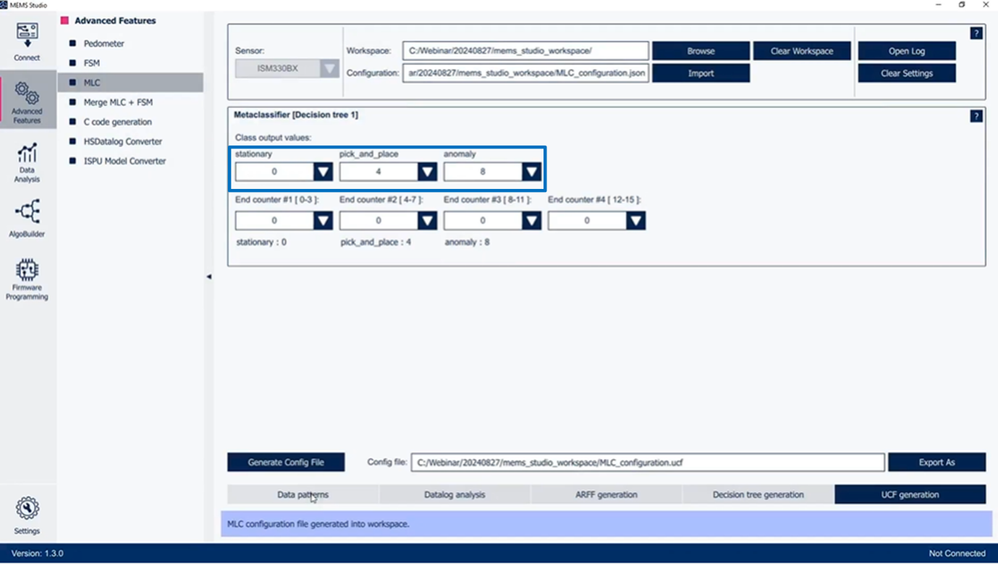Screen dimensions: 998x564
Task: Click the 'Version: 1.3.0' status text
Action: click(37, 553)
